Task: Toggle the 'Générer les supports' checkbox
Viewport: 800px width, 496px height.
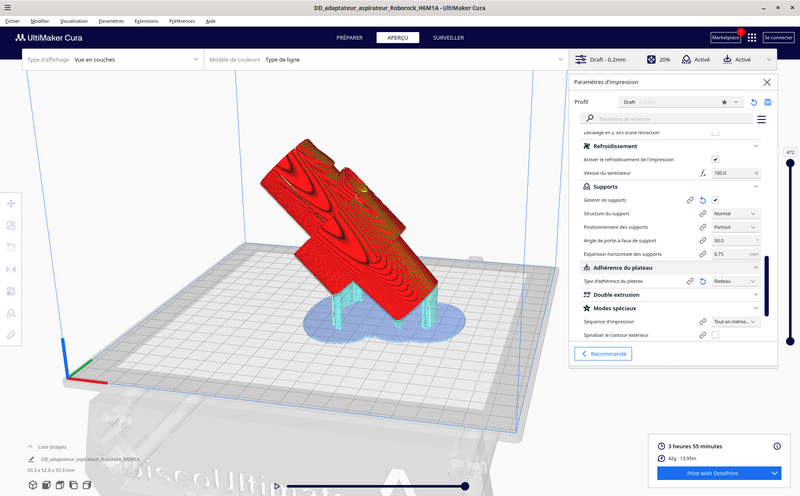Action: tap(715, 200)
